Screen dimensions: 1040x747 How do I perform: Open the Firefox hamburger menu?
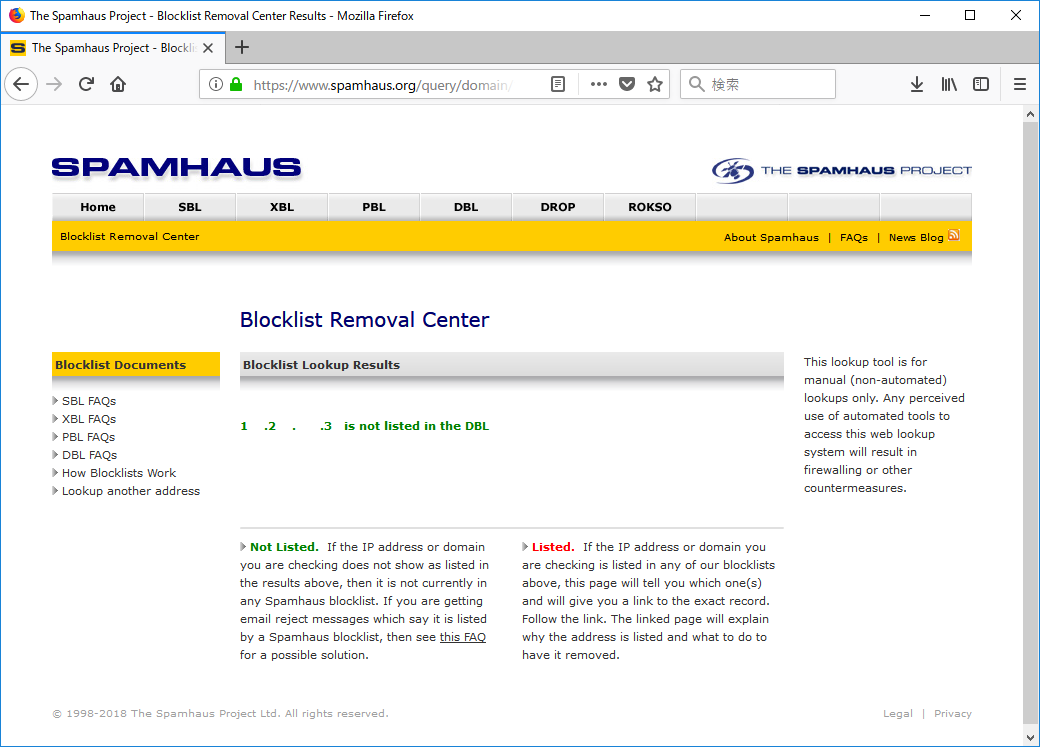coord(1020,84)
